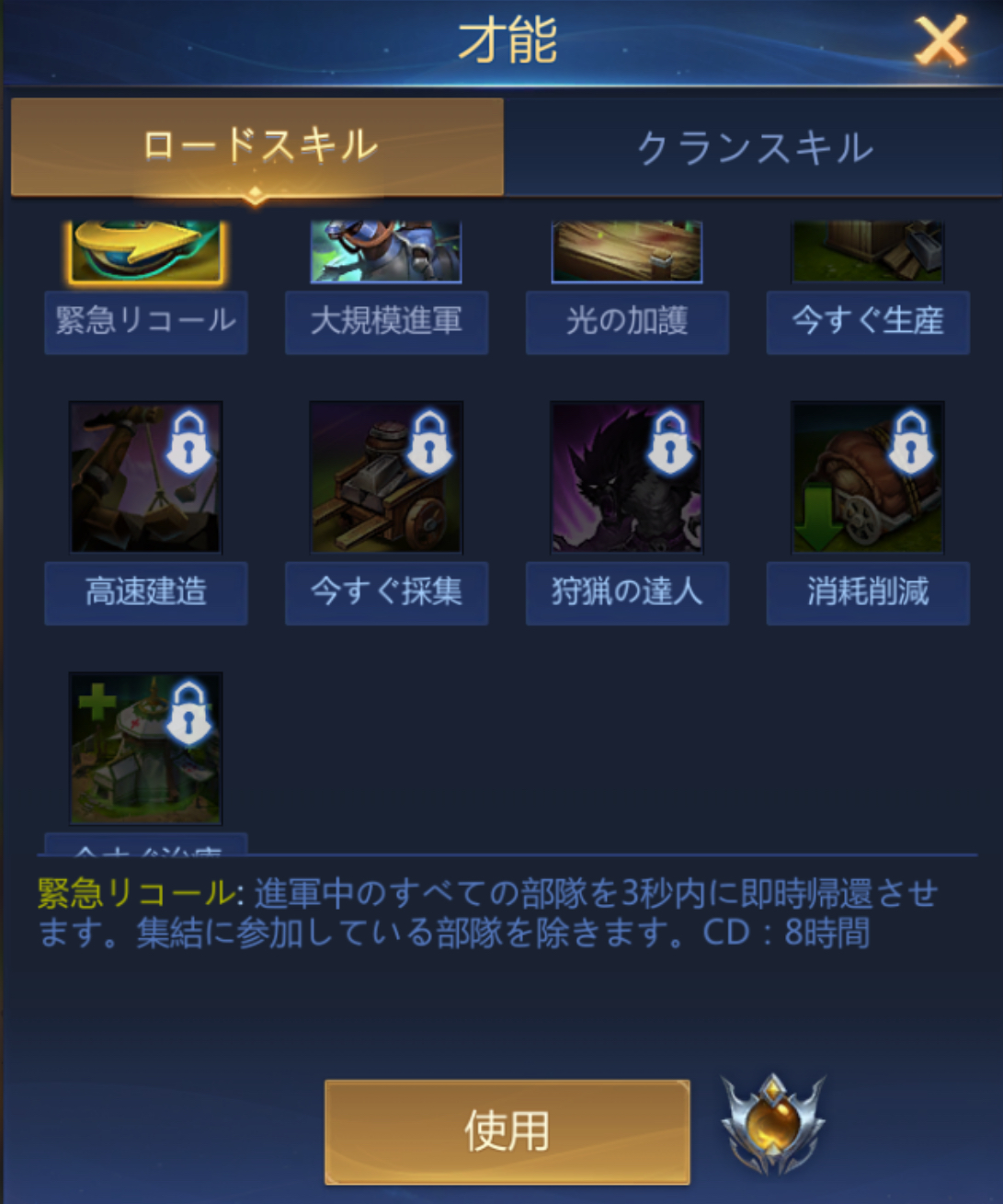The height and width of the screenshot is (1204, 1003).
Task: Select the 光の加護 skill icon
Action: [x=627, y=251]
